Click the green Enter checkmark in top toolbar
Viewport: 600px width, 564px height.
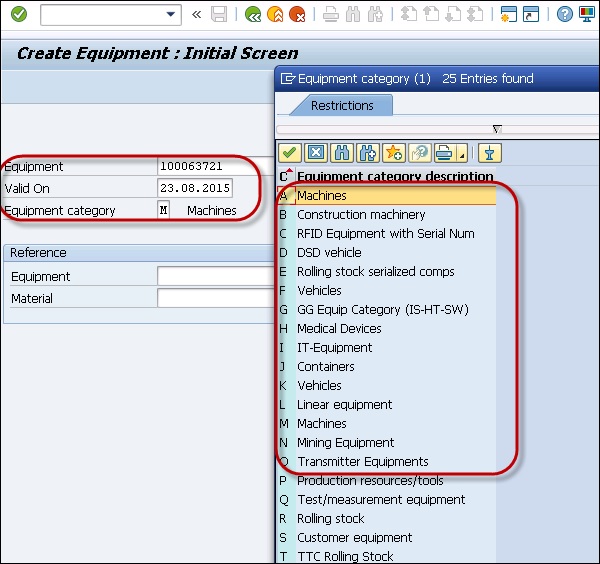tap(19, 15)
